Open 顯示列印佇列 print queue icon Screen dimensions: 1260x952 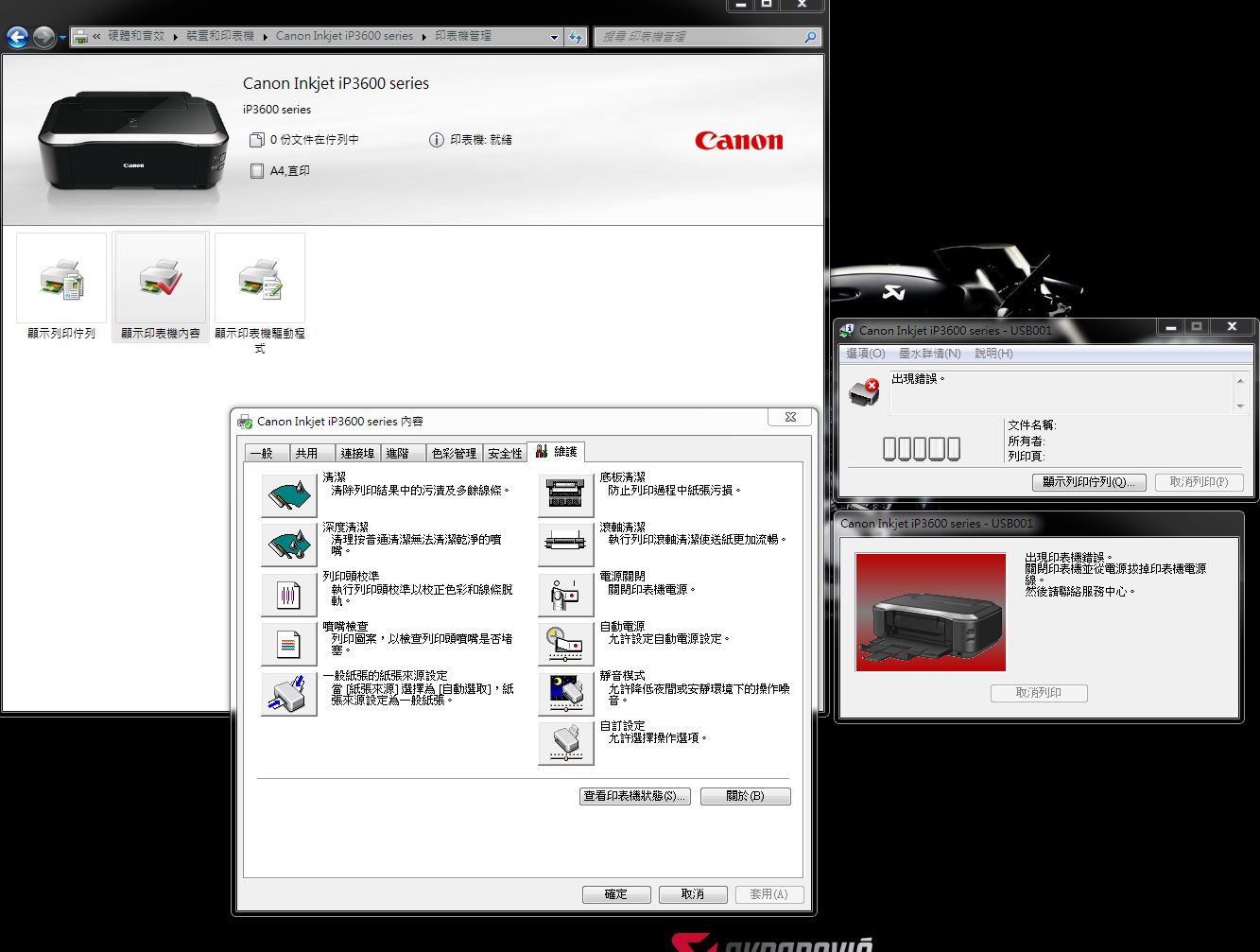click(x=61, y=281)
